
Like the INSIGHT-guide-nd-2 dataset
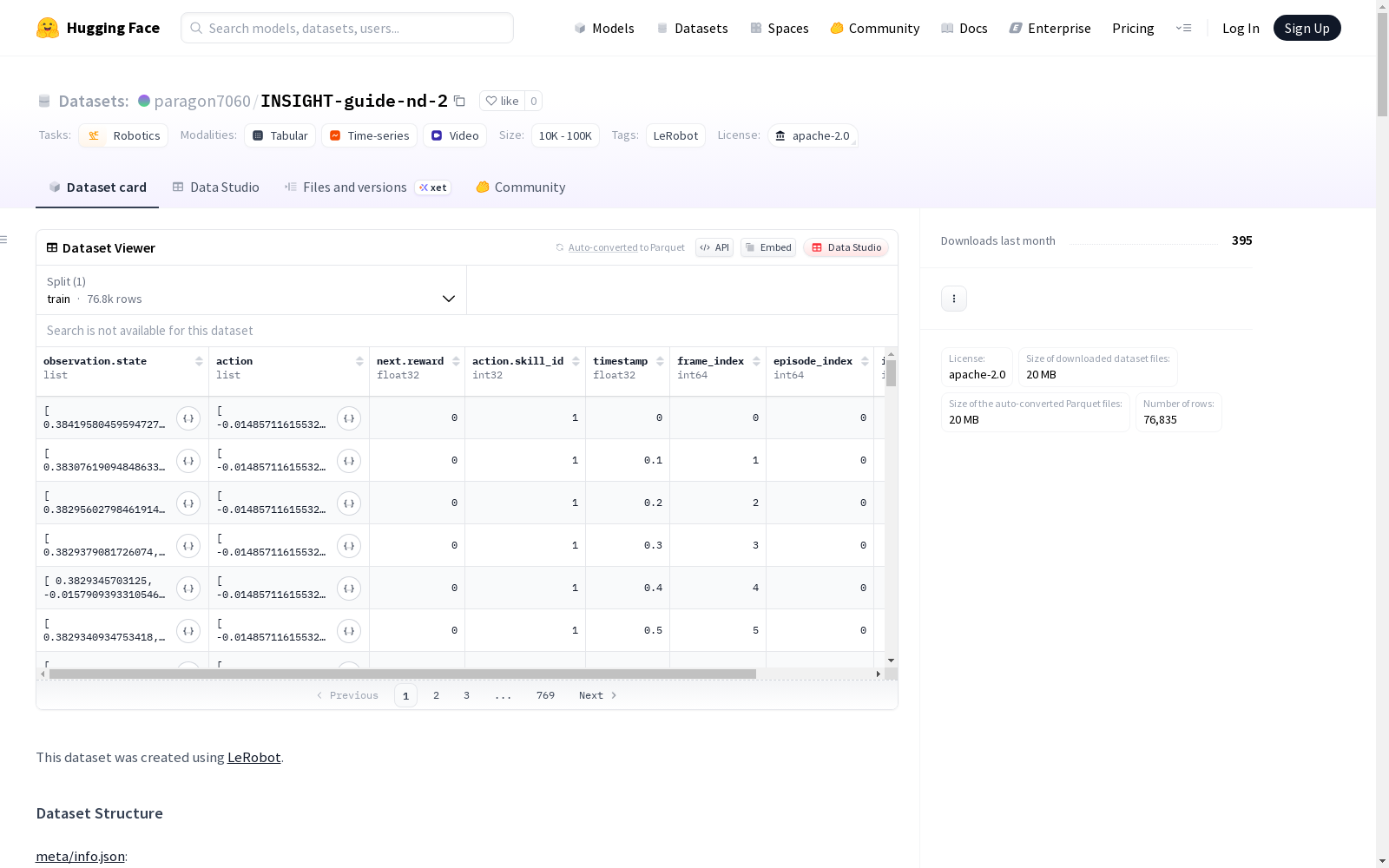[503, 101]
